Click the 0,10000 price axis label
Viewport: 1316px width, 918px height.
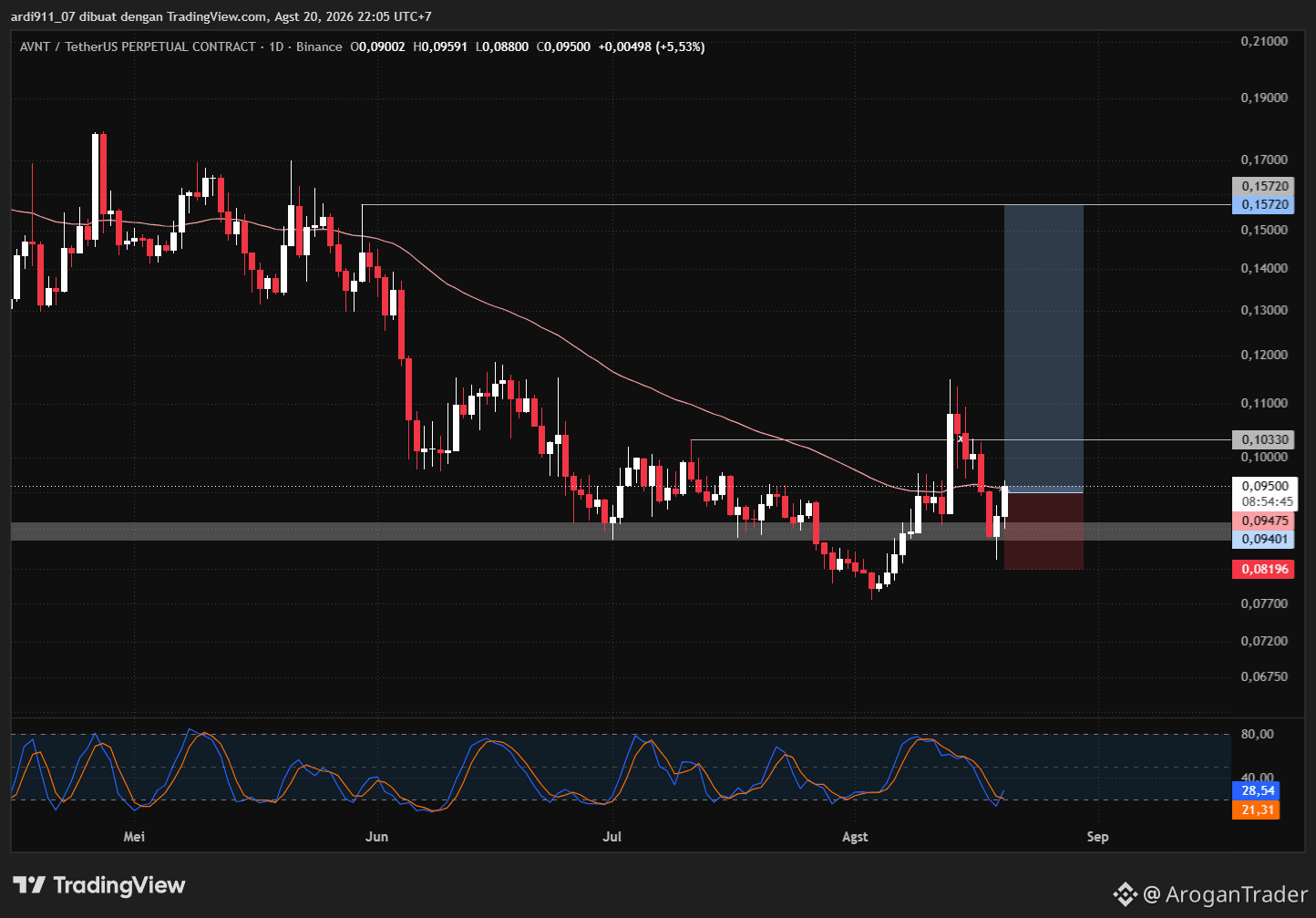coord(1264,457)
